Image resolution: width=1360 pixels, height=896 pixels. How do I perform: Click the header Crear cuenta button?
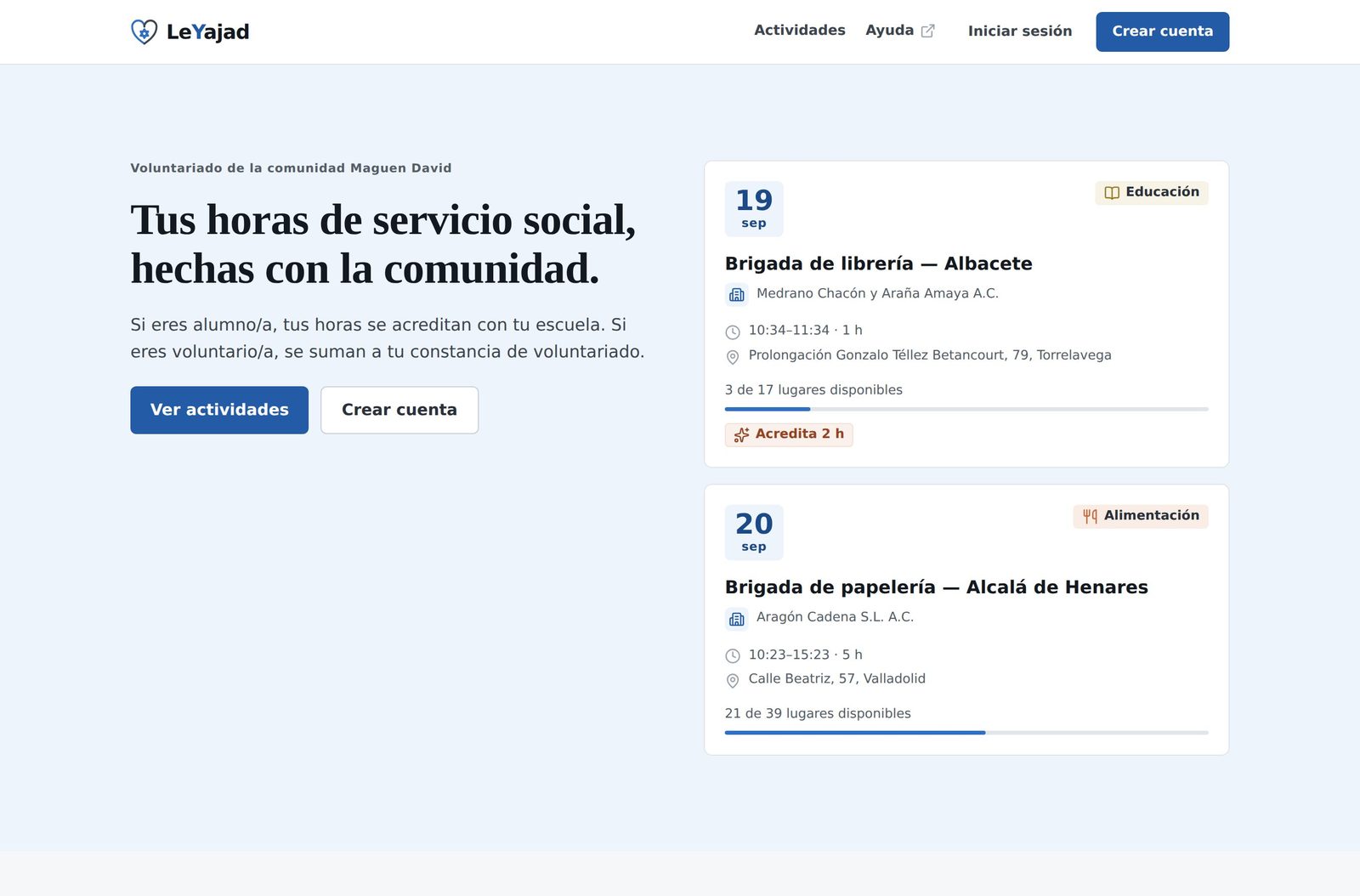pos(1163,31)
